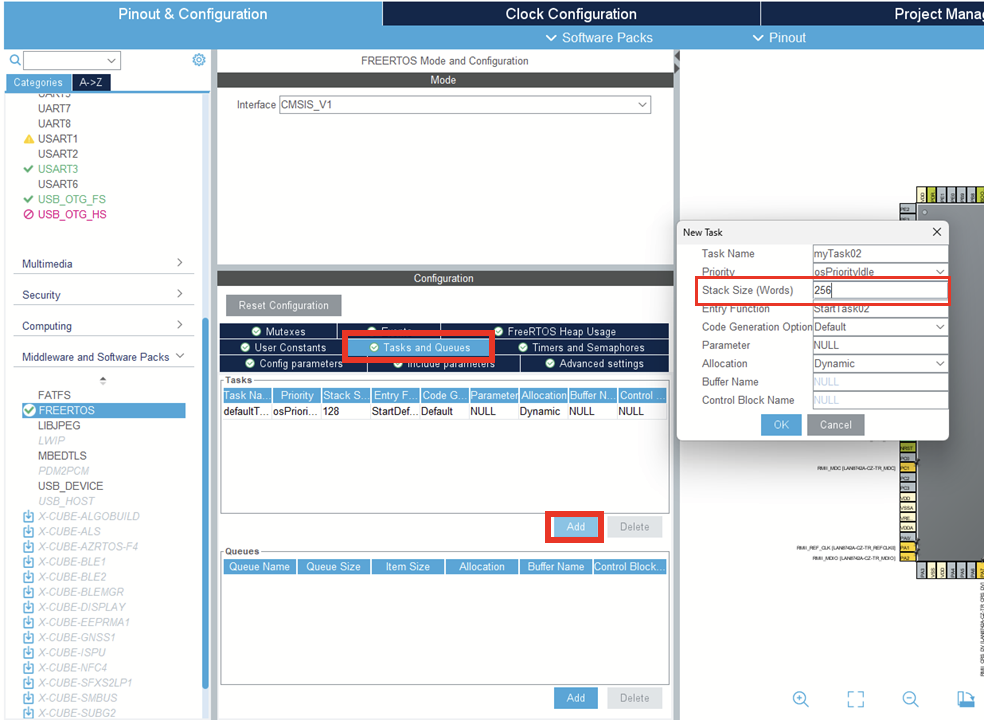Select the Categories tab

38,82
